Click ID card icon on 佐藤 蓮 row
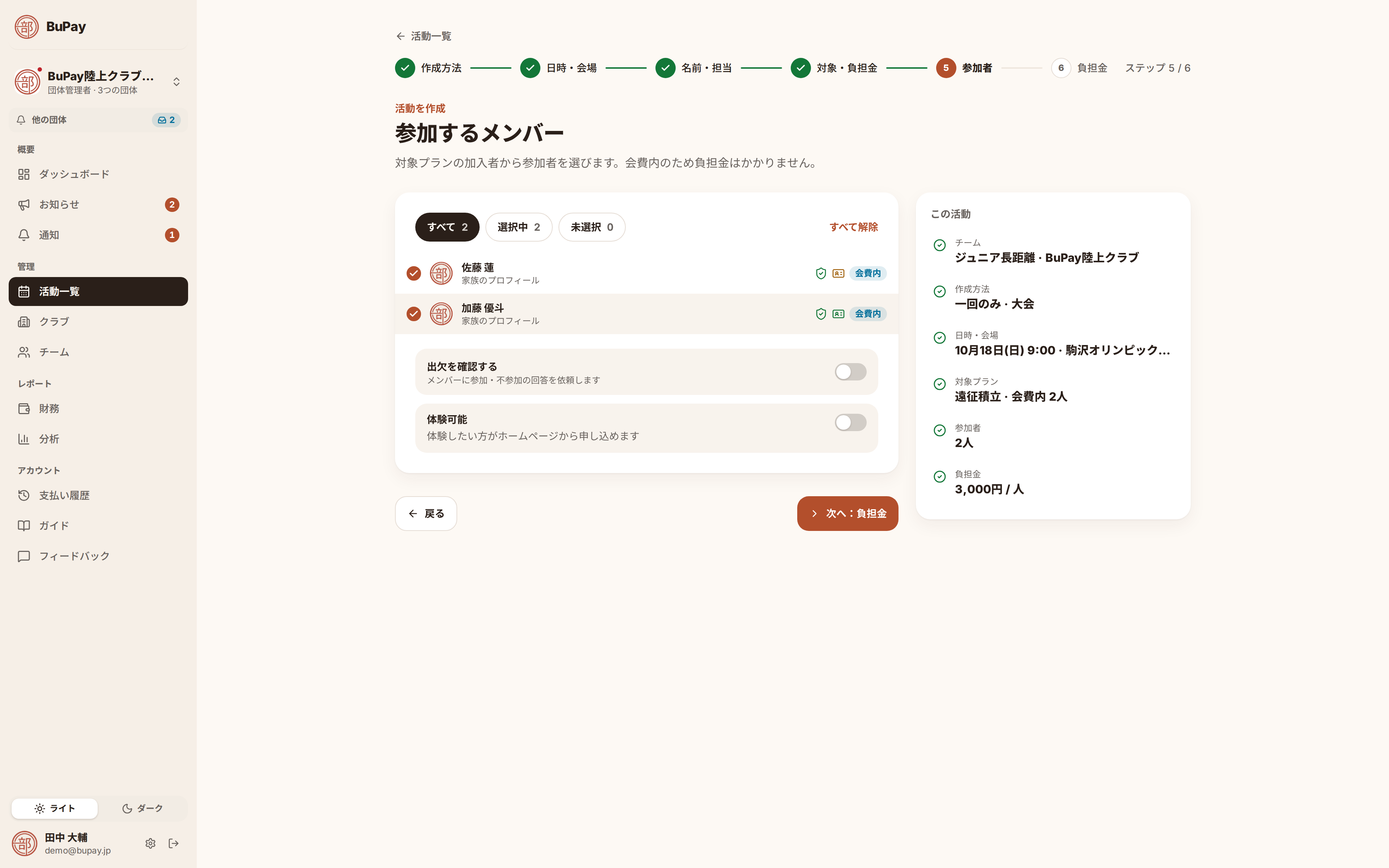Viewport: 1389px width, 868px height. (838, 273)
